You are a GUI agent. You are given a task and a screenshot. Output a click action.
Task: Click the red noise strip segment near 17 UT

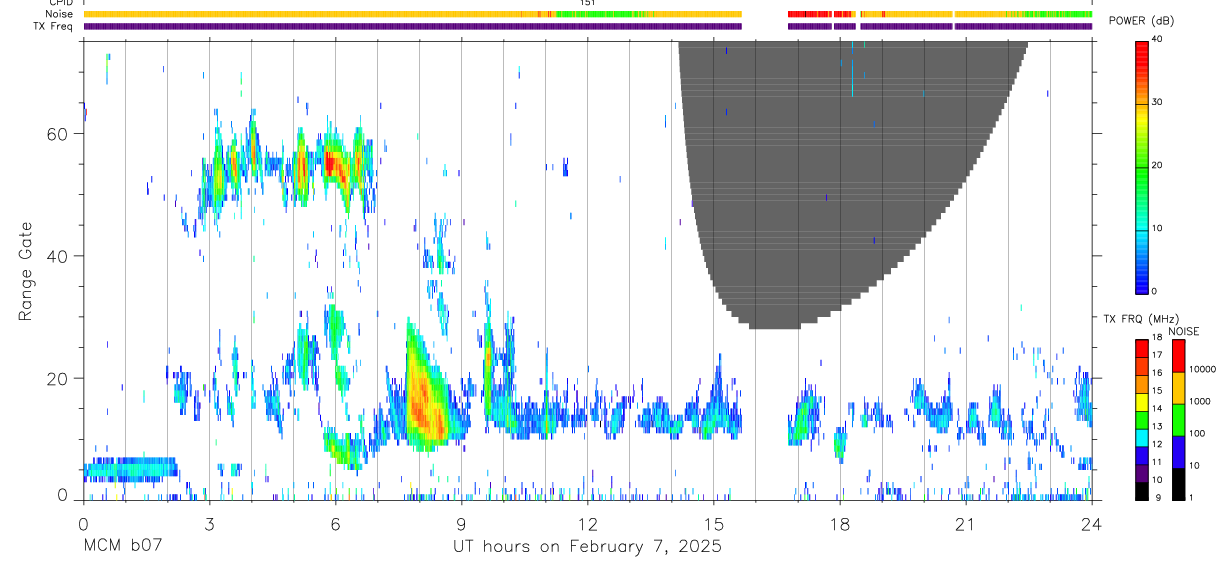[x=809, y=14]
